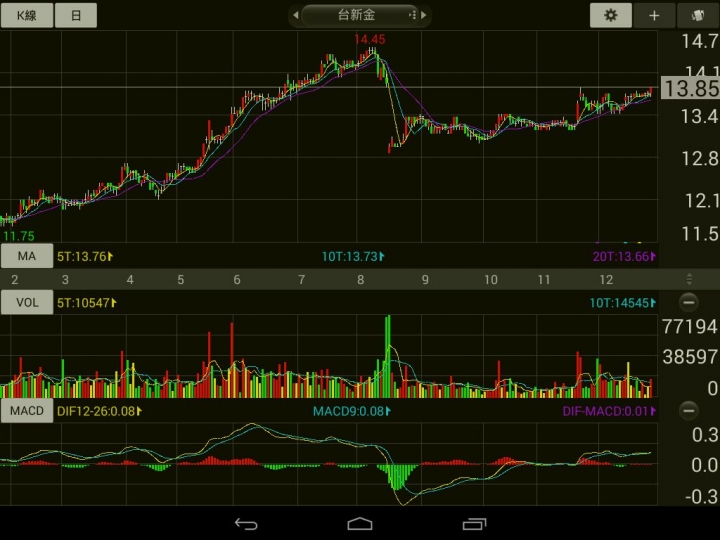
Task: Tap the MACD9:0.08 label
Action: [x=352, y=411]
